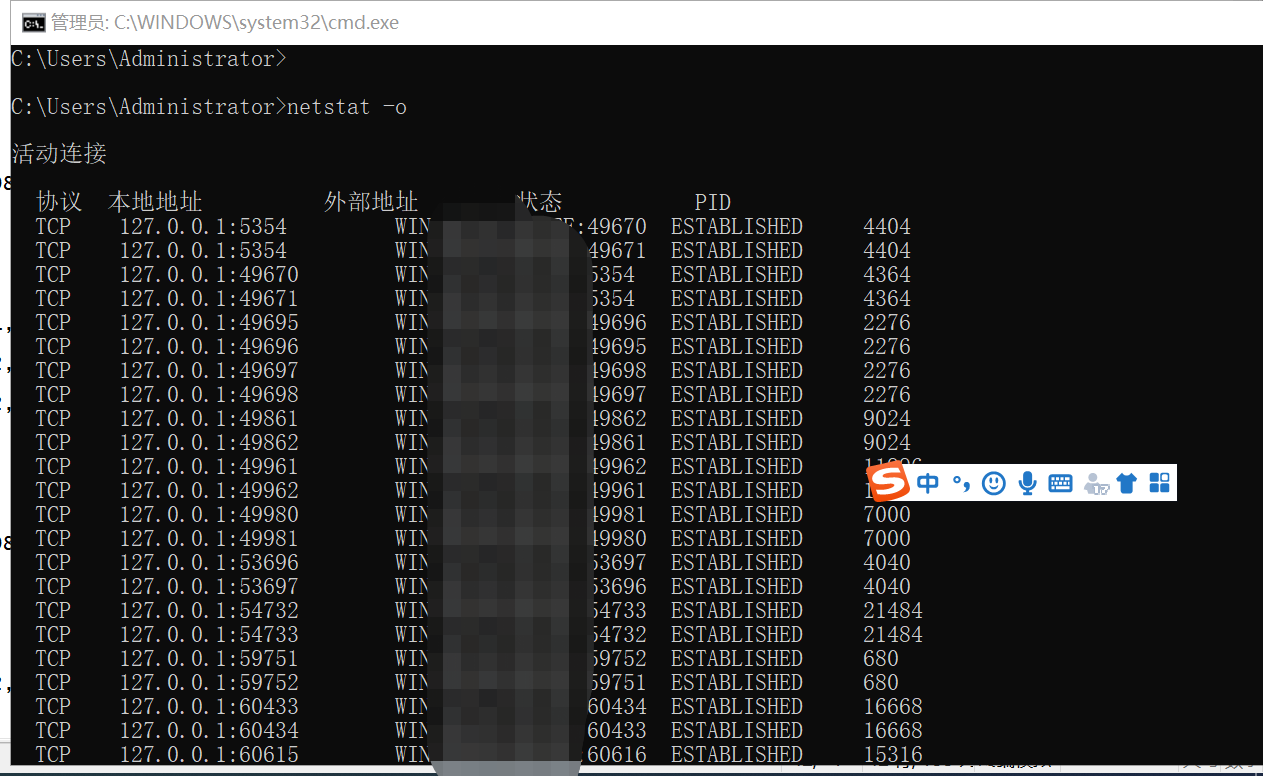Viewport: 1263px width, 776px height.
Task: Open the Sogou soft keyboard
Action: (x=1060, y=483)
